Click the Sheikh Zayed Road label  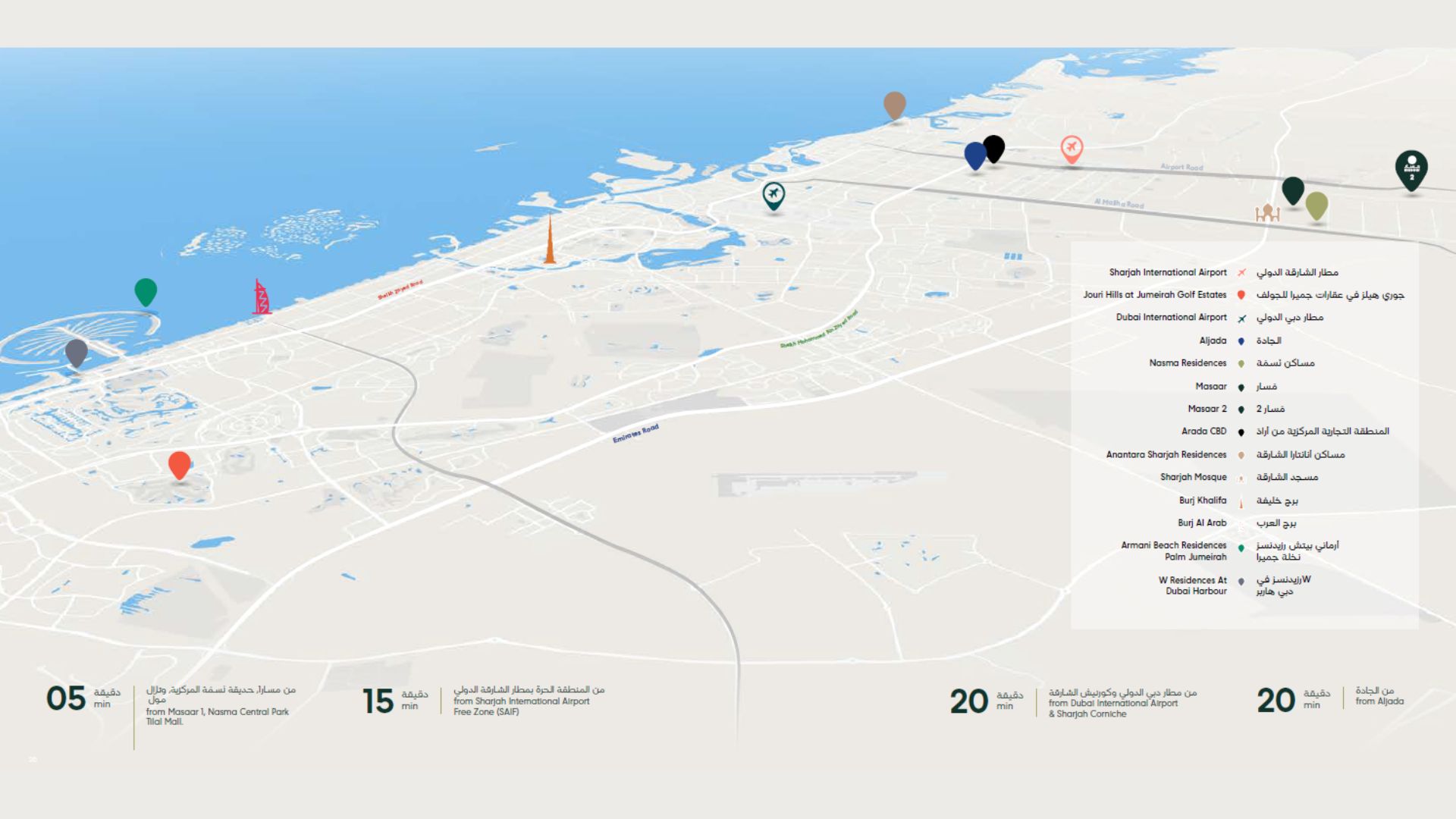tap(400, 290)
